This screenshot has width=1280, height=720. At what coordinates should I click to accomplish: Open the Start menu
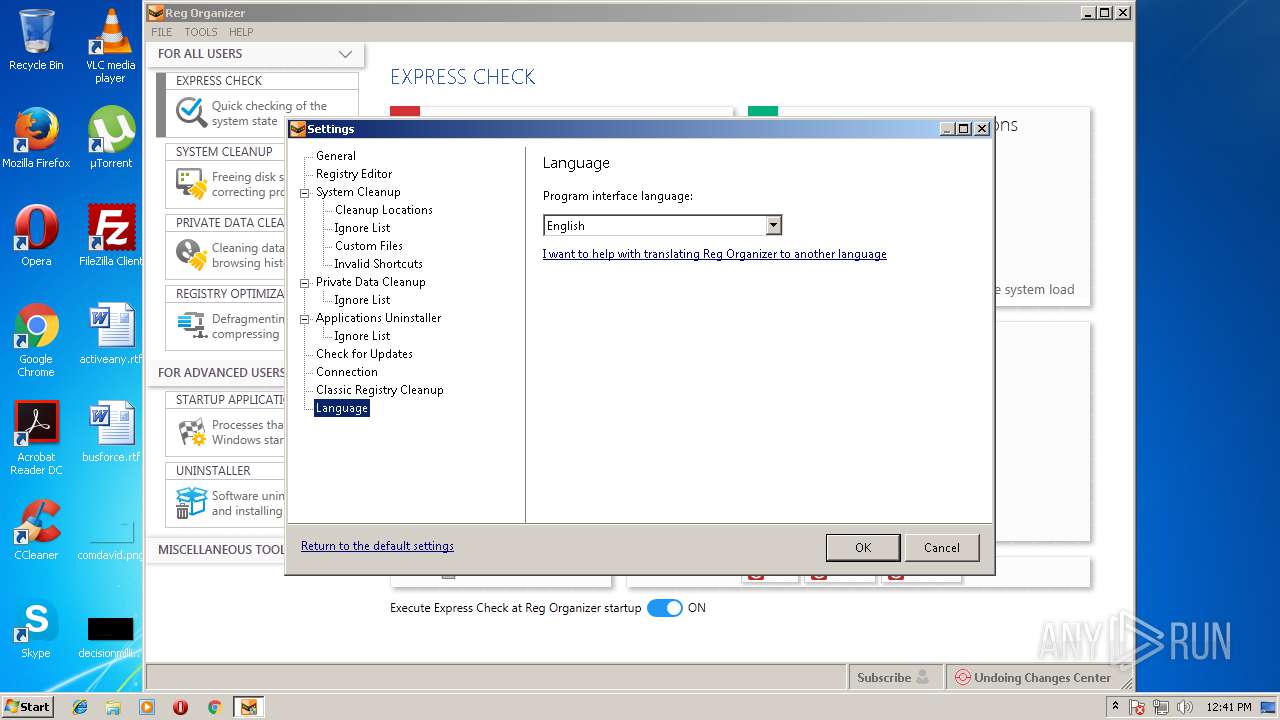[28, 707]
